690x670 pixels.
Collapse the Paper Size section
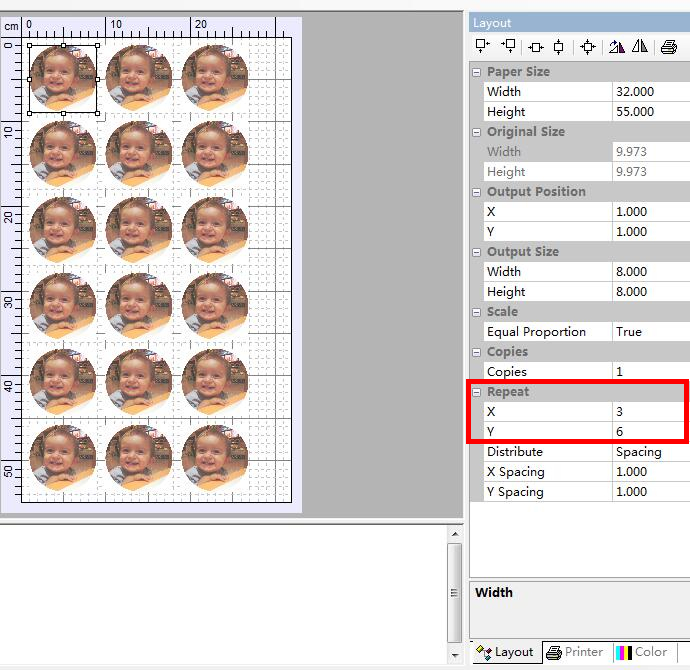(477, 72)
